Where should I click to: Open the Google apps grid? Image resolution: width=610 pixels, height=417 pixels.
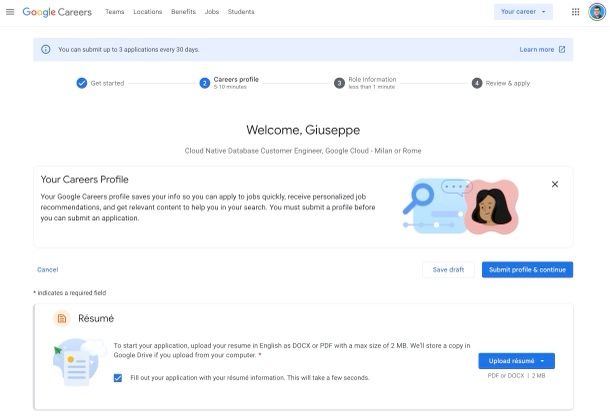coord(575,12)
